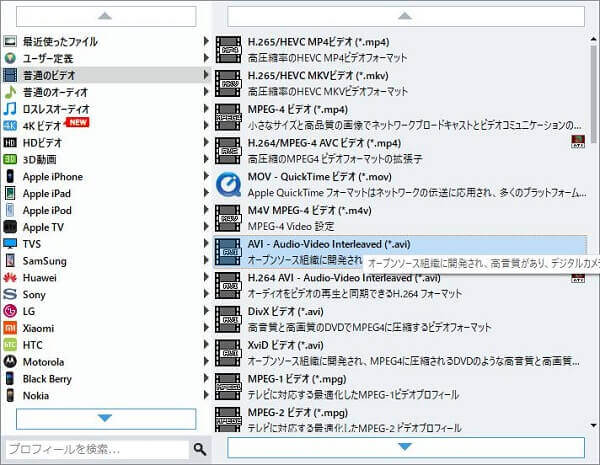Click the 普通のビデオ filmstrip icon
Viewport: 600px width, 465px height.
10,75
